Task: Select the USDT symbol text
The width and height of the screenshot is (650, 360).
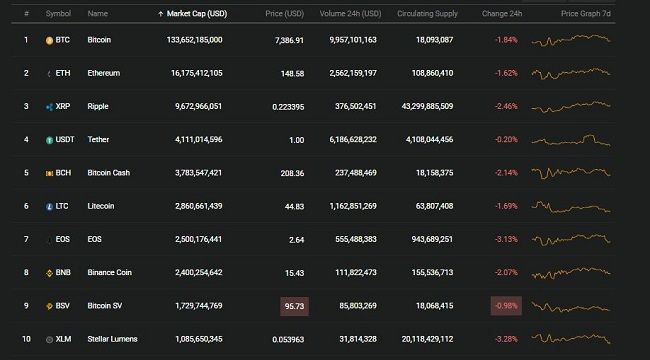Action: (x=65, y=139)
